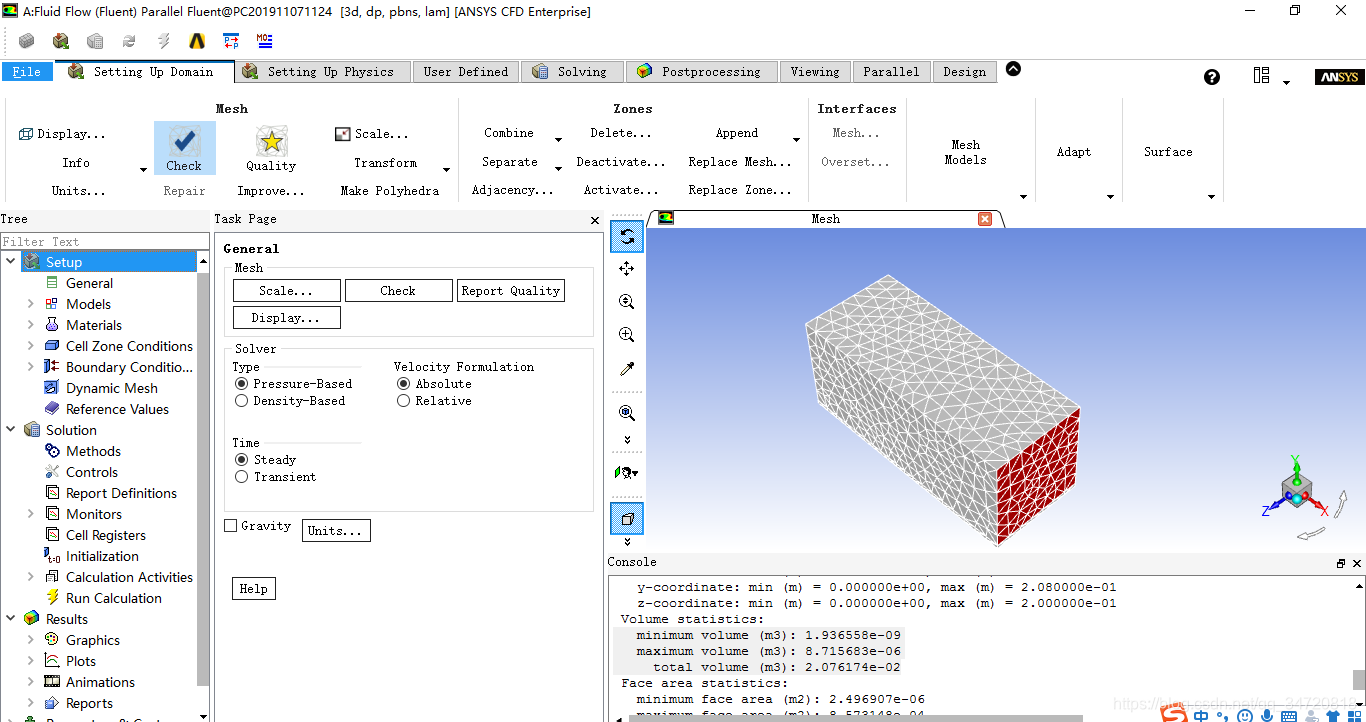
Task: Click Make Polyhedra in ribbon
Action: click(390, 191)
